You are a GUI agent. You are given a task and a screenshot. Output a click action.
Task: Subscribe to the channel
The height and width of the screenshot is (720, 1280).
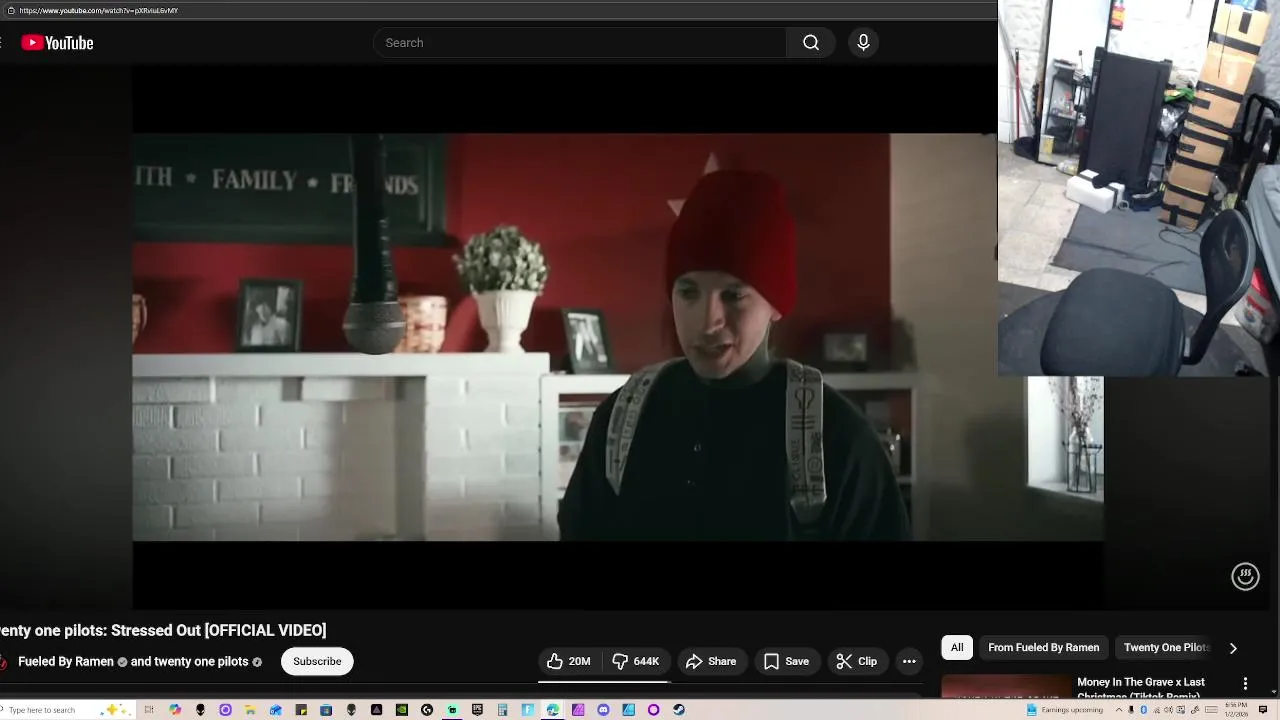(317, 661)
